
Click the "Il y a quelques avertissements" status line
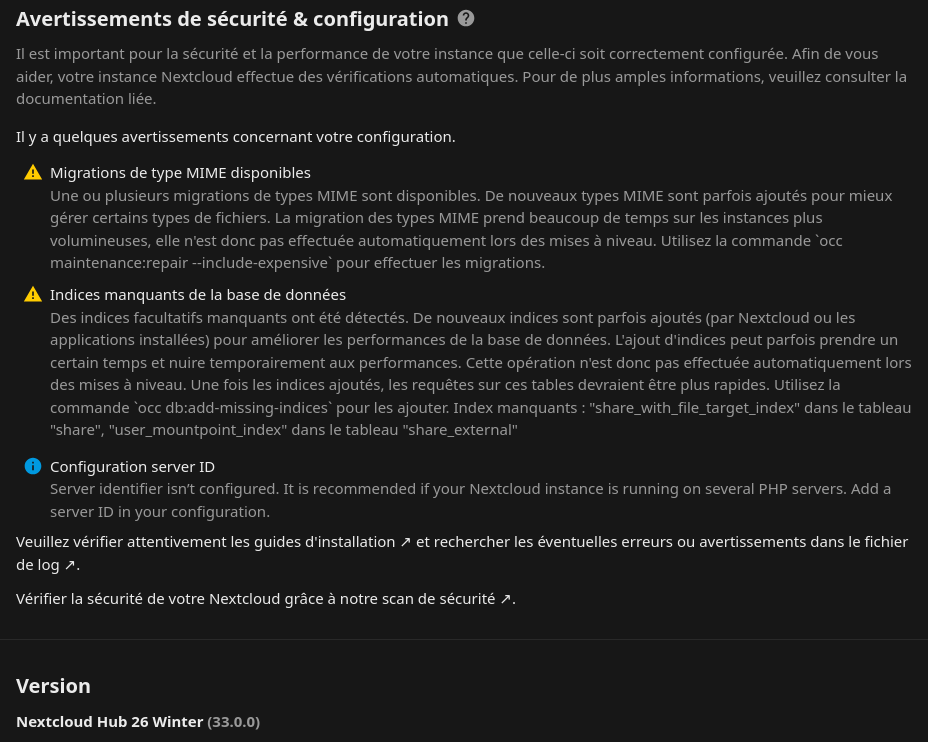coord(235,136)
